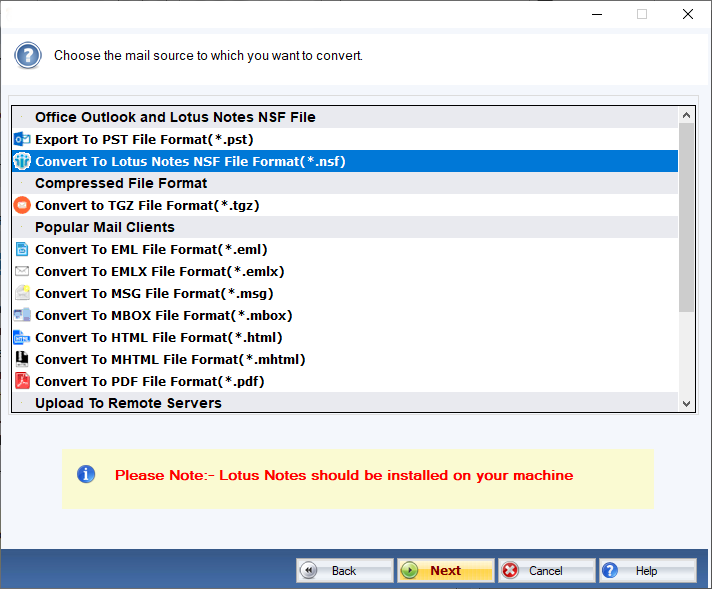Click the EML file format icon
This screenshot has height=589, width=712.
click(22, 249)
